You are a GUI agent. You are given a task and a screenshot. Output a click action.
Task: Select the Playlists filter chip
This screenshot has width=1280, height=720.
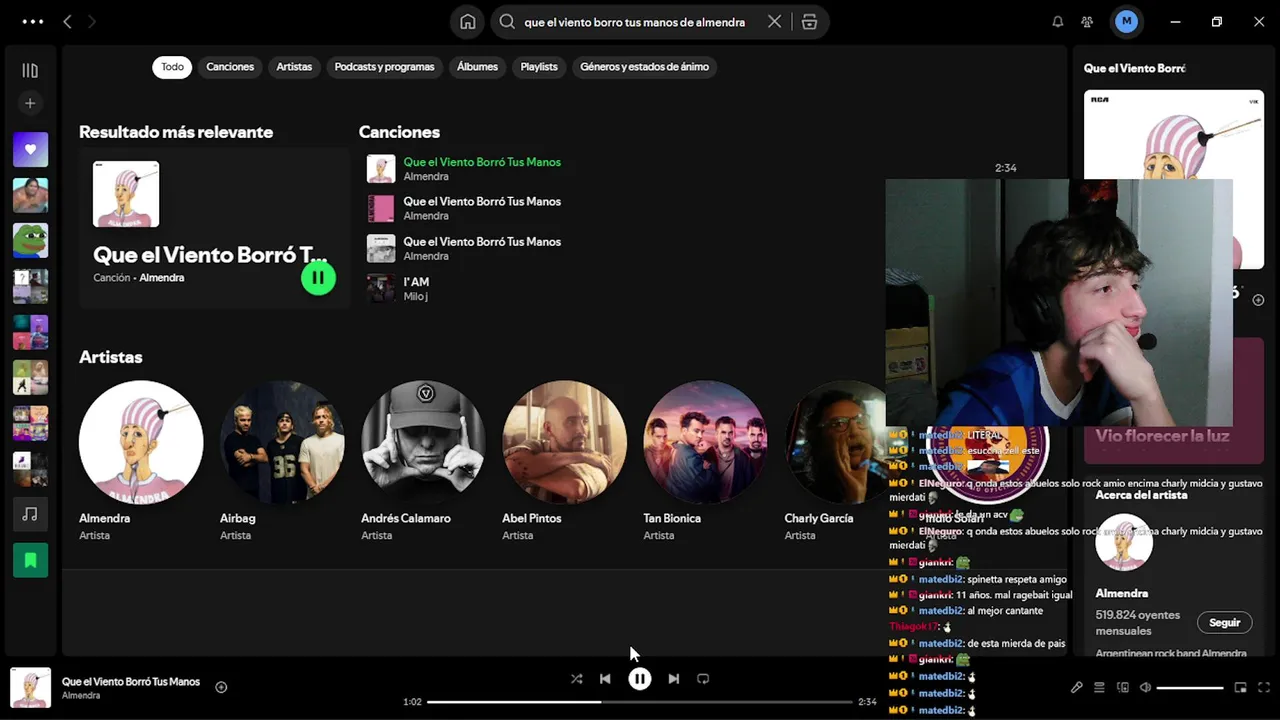click(539, 67)
